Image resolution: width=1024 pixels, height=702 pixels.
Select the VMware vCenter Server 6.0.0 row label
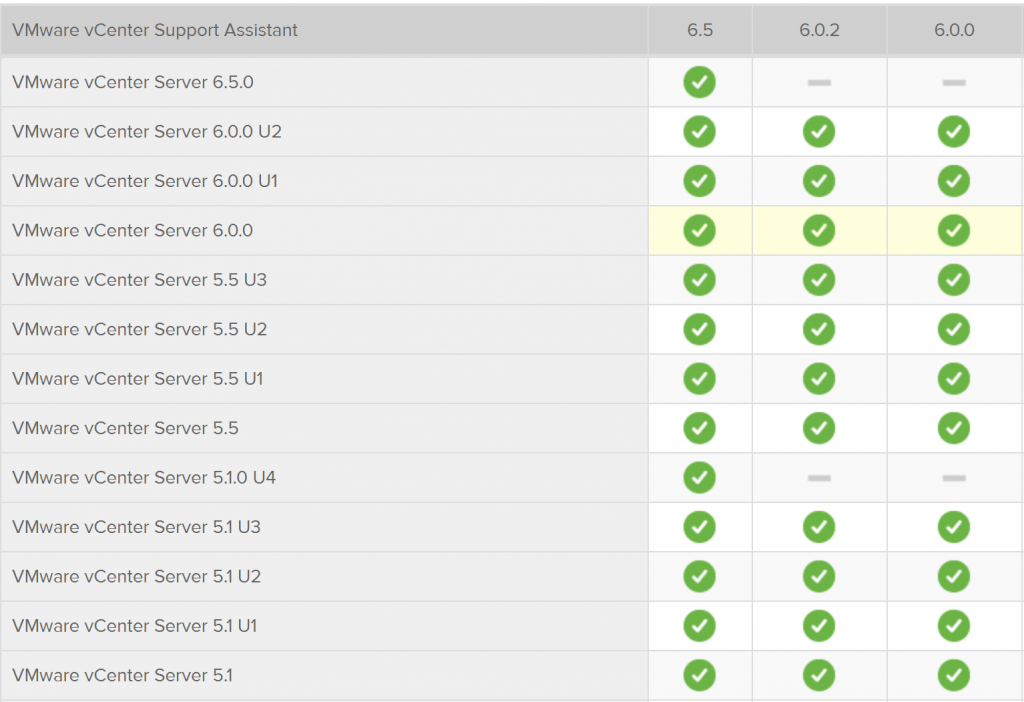tap(133, 231)
